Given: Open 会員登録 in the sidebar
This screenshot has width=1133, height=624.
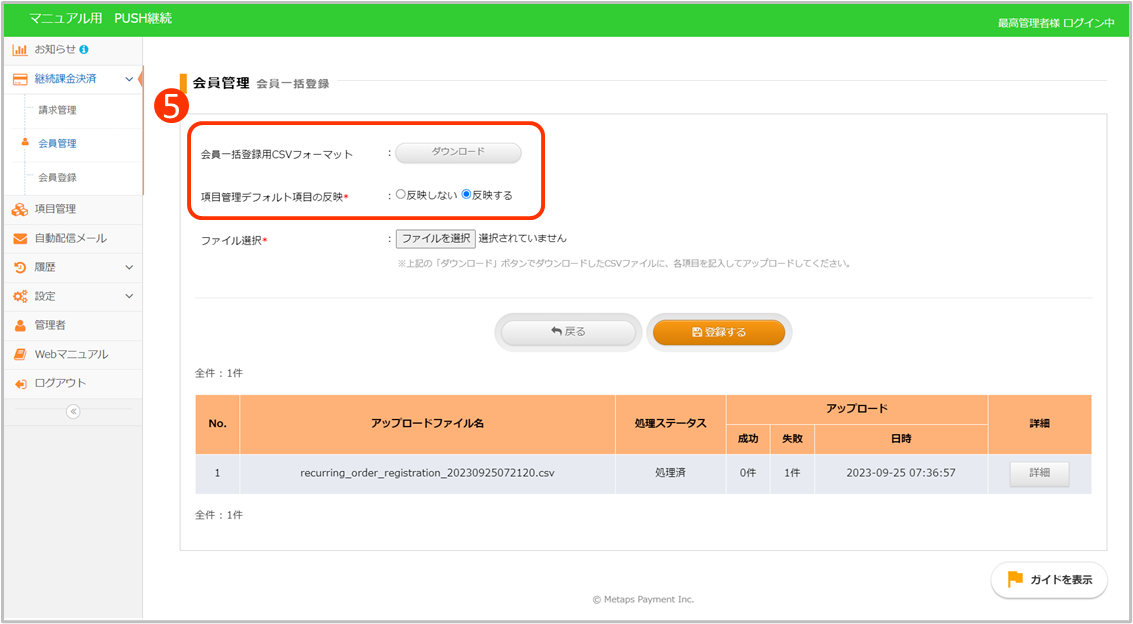Looking at the screenshot, I should coord(57,177).
